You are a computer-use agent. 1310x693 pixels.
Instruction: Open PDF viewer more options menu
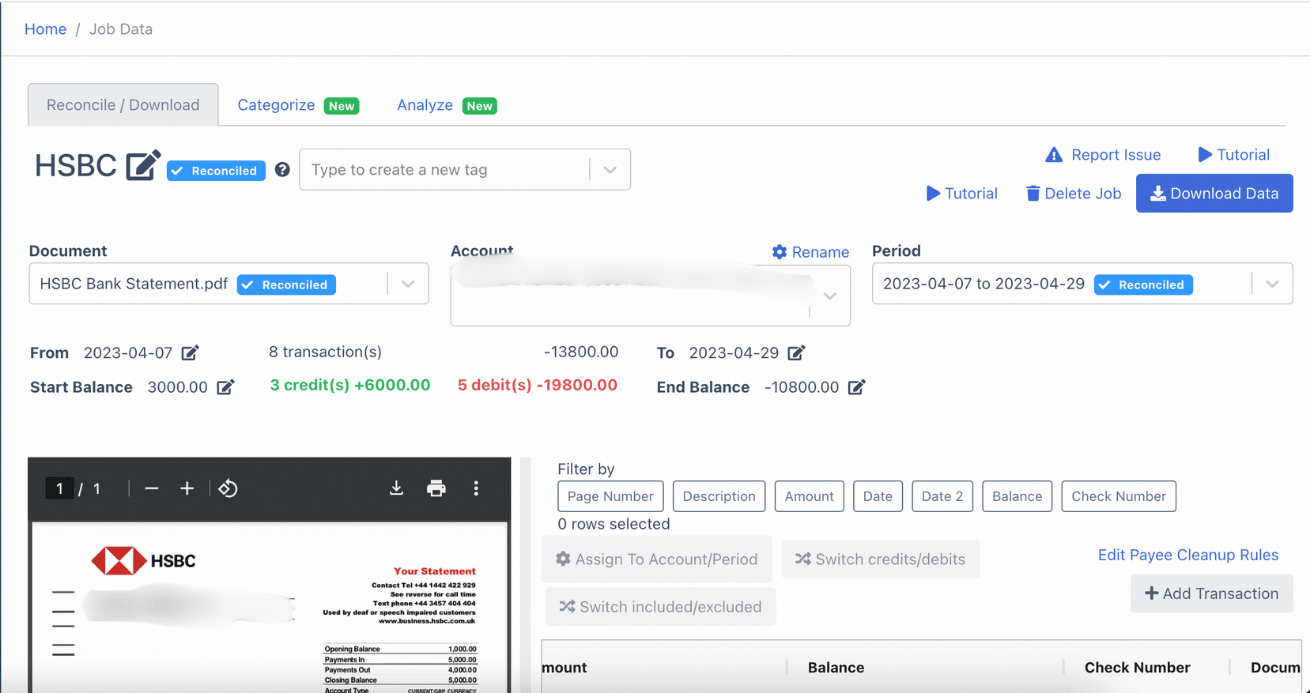(x=476, y=488)
